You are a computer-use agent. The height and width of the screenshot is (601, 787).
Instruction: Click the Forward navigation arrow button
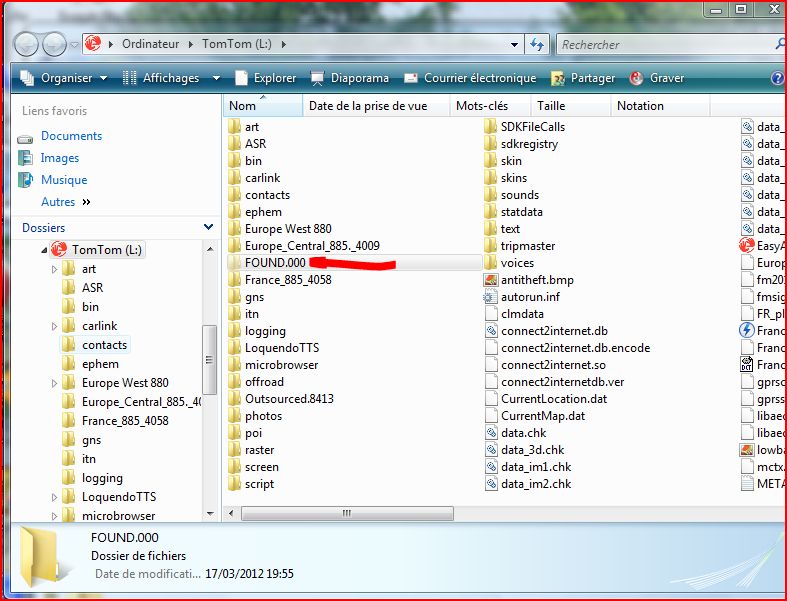(54, 45)
